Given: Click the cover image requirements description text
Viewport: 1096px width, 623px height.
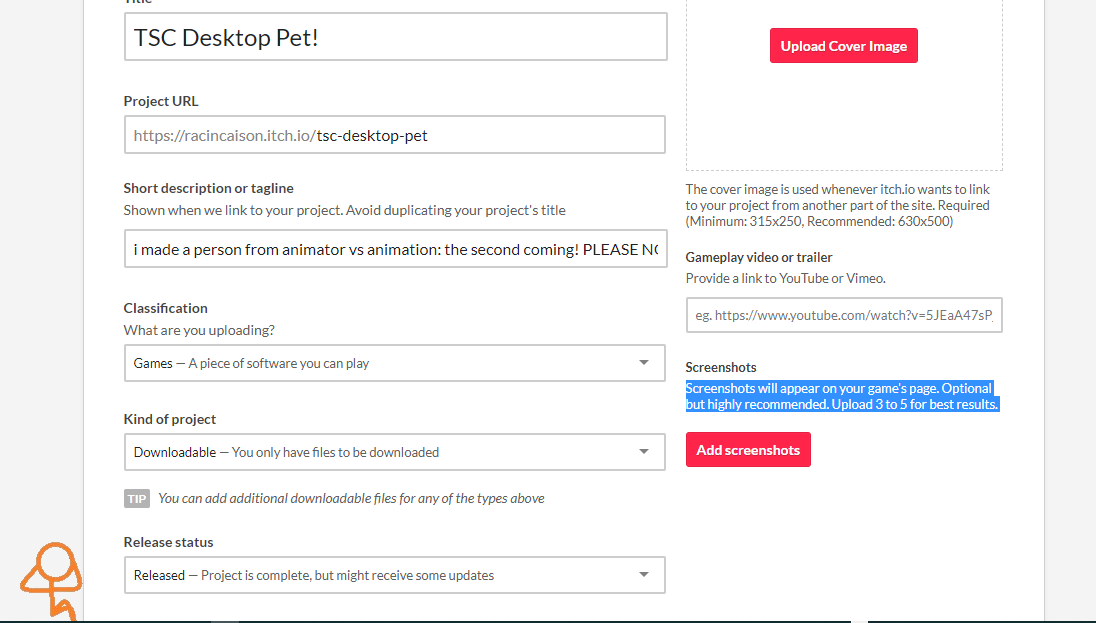Looking at the screenshot, I should [x=838, y=206].
